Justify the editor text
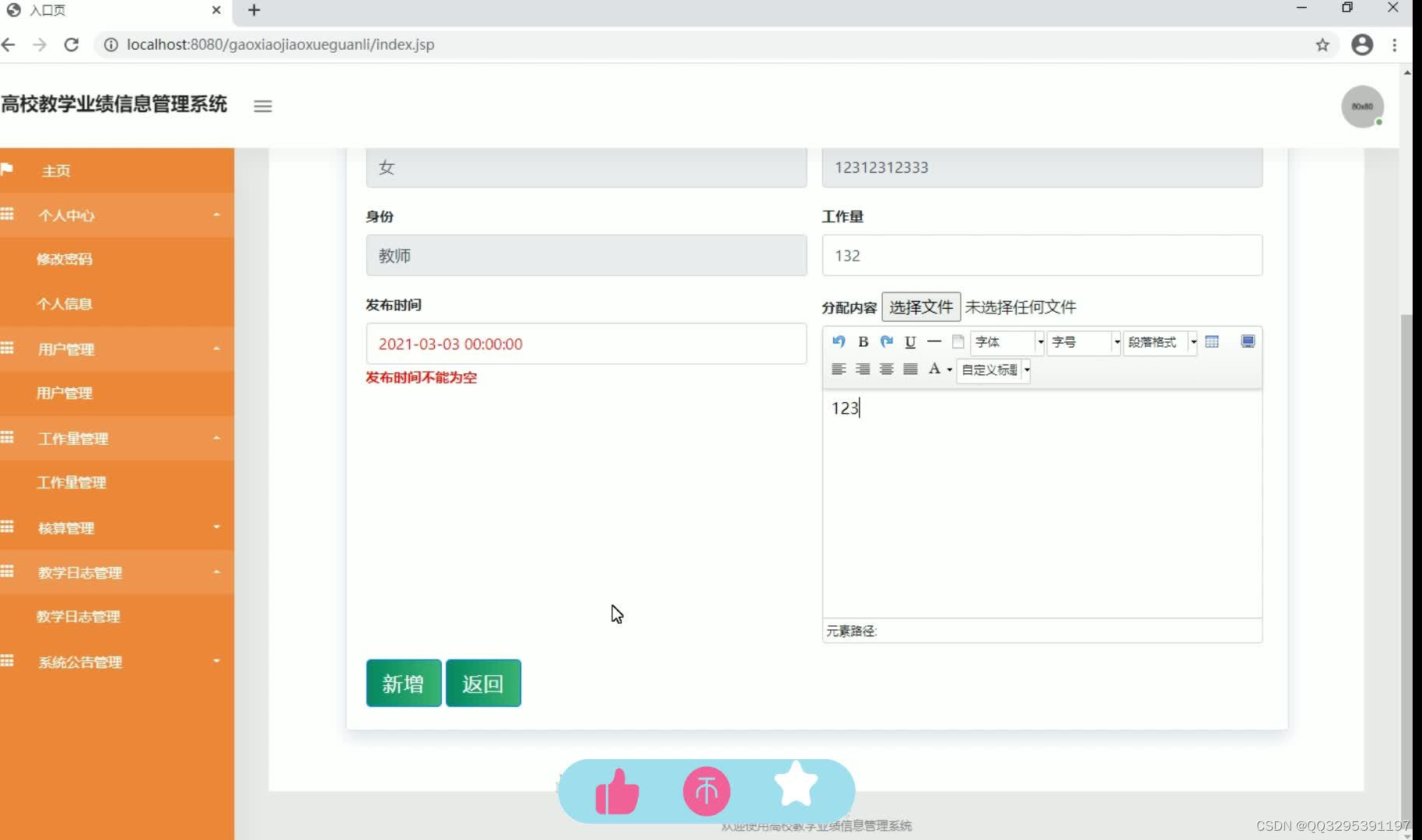Screen dimensions: 1422x840 911,369
